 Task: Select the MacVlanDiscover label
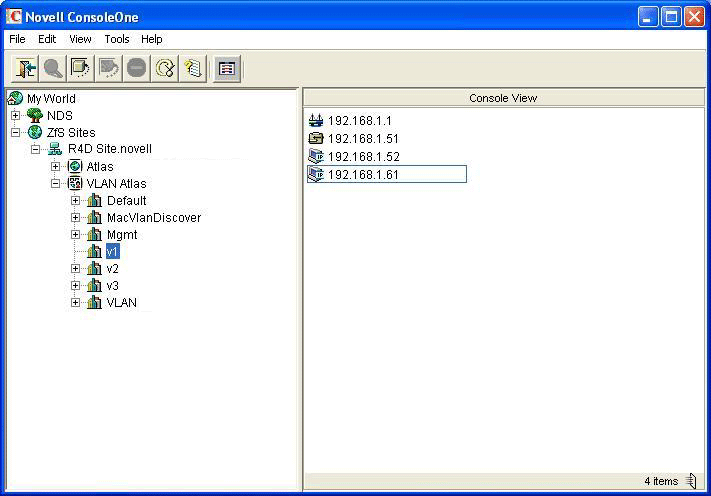click(x=154, y=218)
